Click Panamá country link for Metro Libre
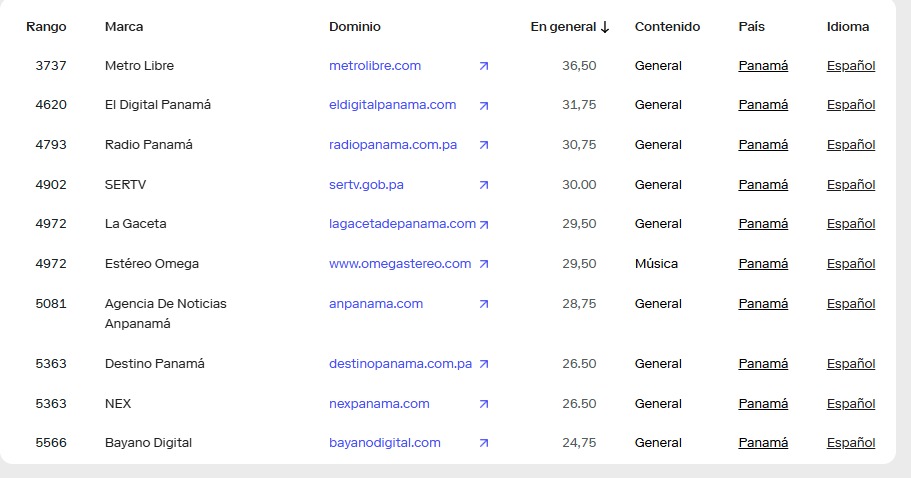 [763, 66]
